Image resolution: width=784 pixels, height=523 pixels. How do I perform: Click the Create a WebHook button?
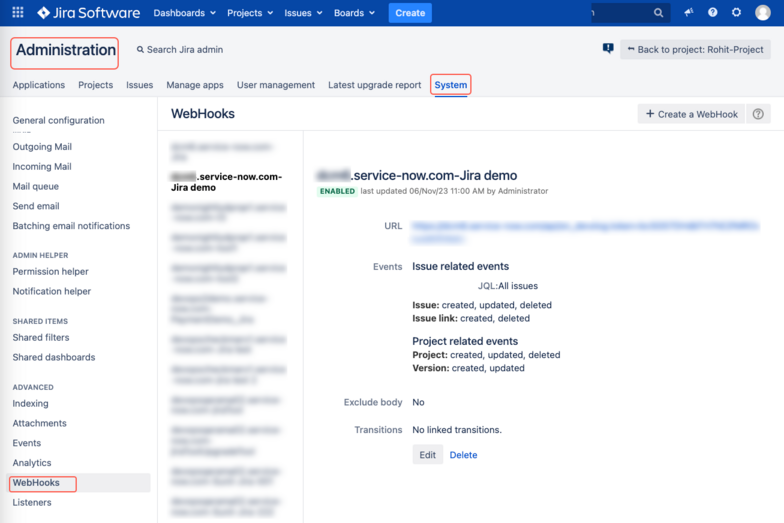click(x=692, y=114)
